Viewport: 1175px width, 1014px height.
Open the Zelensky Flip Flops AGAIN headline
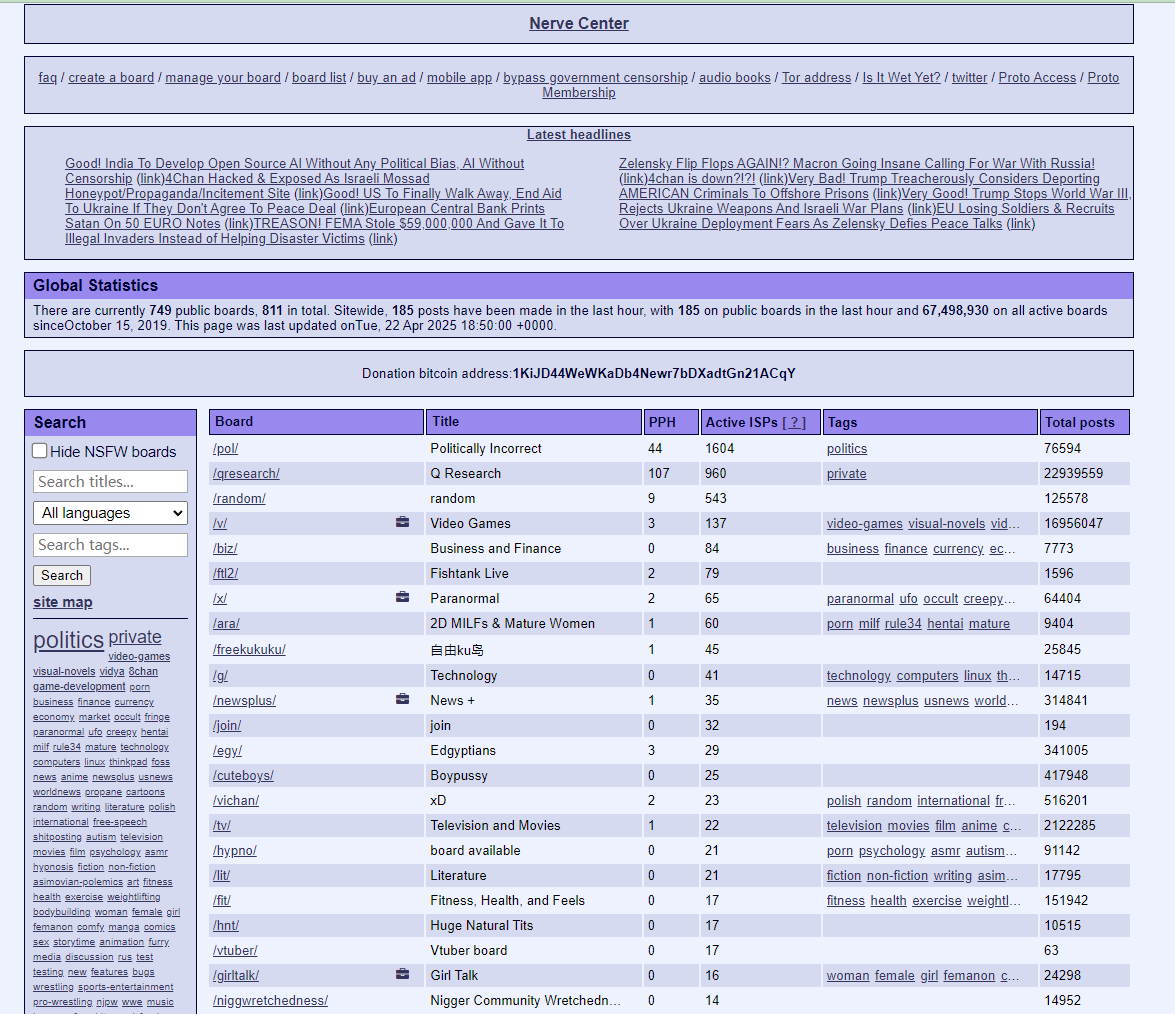click(857, 163)
